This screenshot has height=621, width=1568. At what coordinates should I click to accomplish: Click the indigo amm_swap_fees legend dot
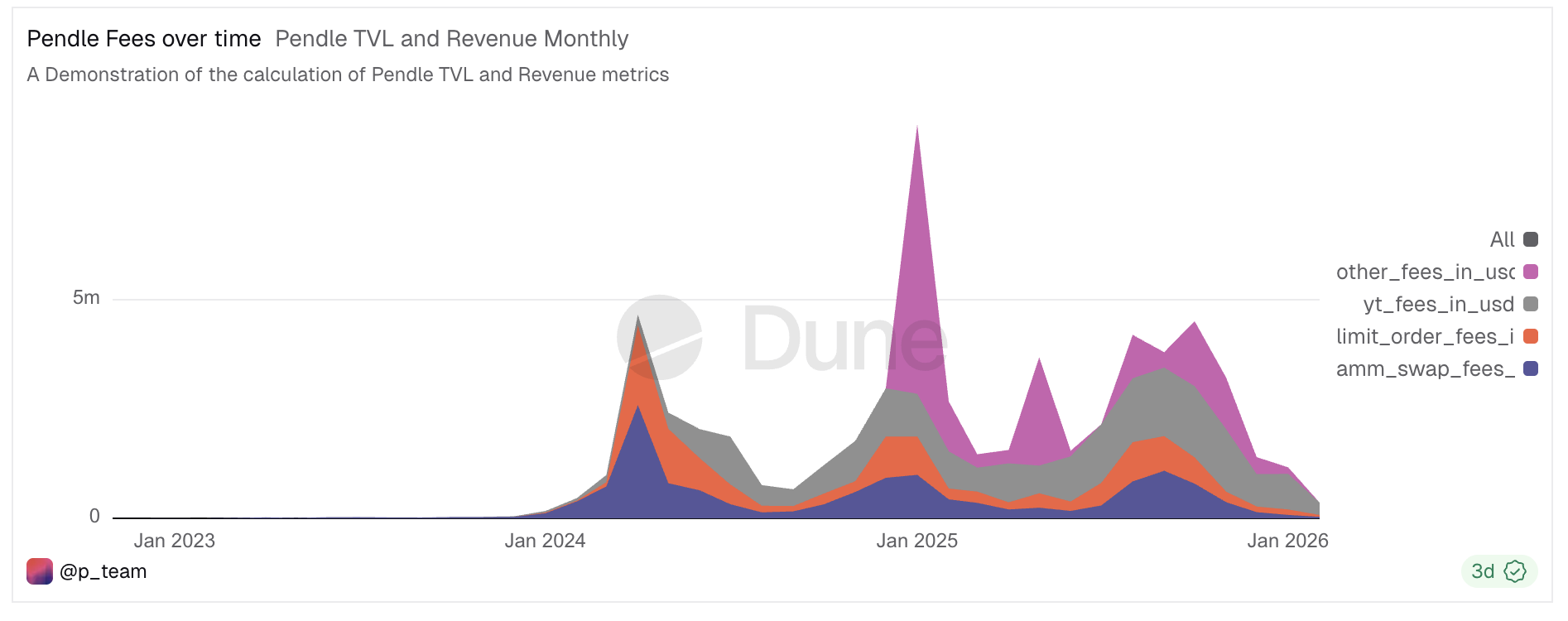tap(1531, 368)
